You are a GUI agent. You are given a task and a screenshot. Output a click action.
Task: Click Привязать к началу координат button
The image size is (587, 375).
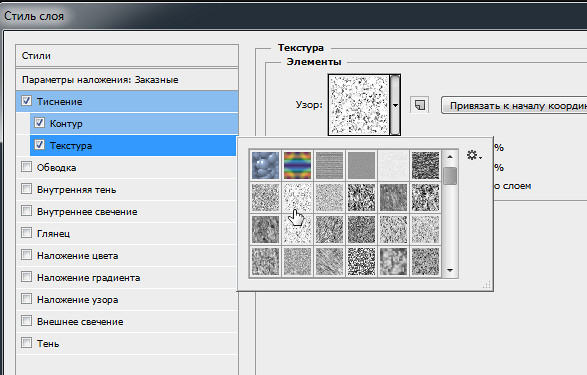[514, 106]
